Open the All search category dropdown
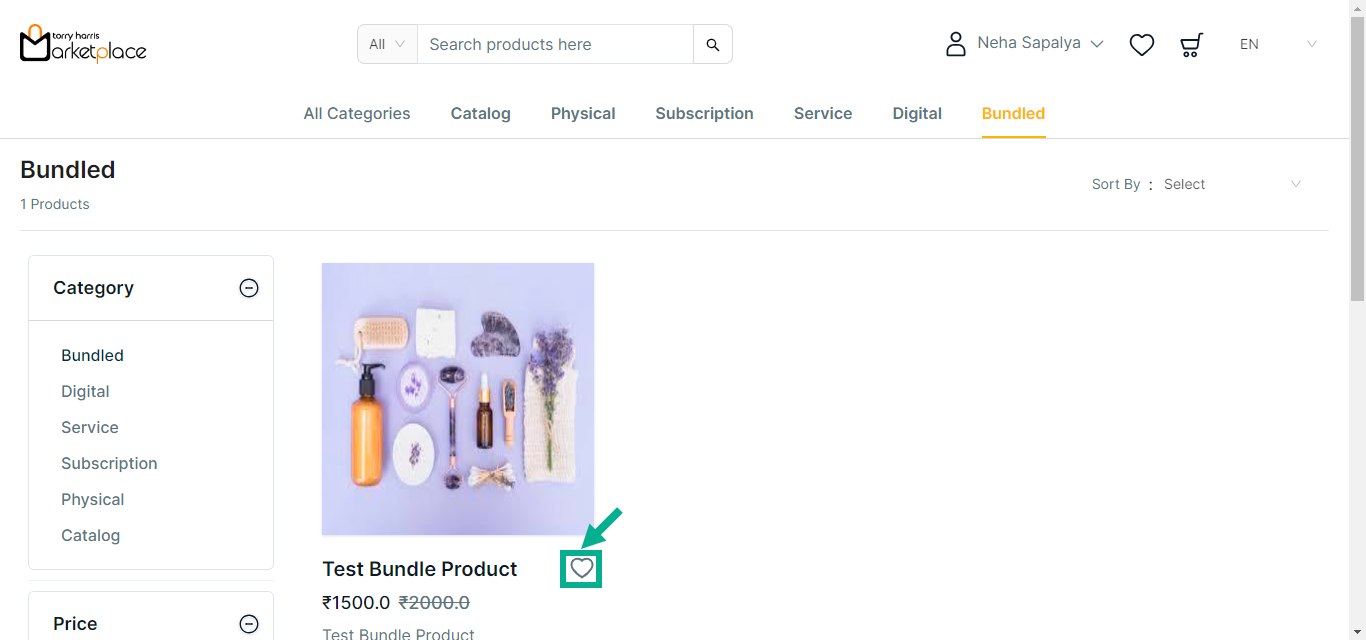The height and width of the screenshot is (640, 1366). 387,44
